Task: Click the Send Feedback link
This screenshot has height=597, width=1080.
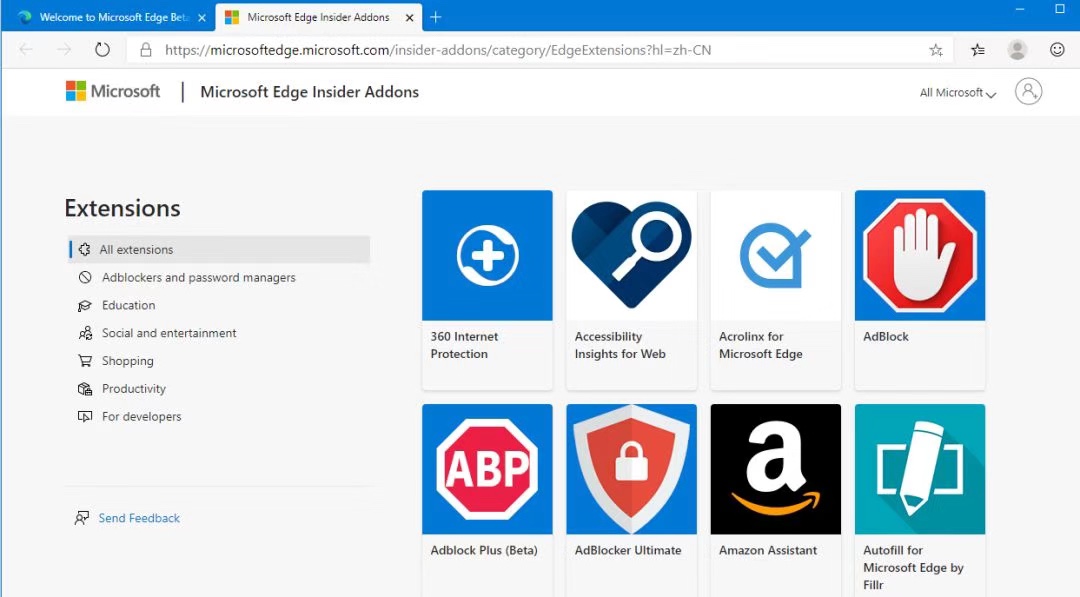Action: pos(139,518)
